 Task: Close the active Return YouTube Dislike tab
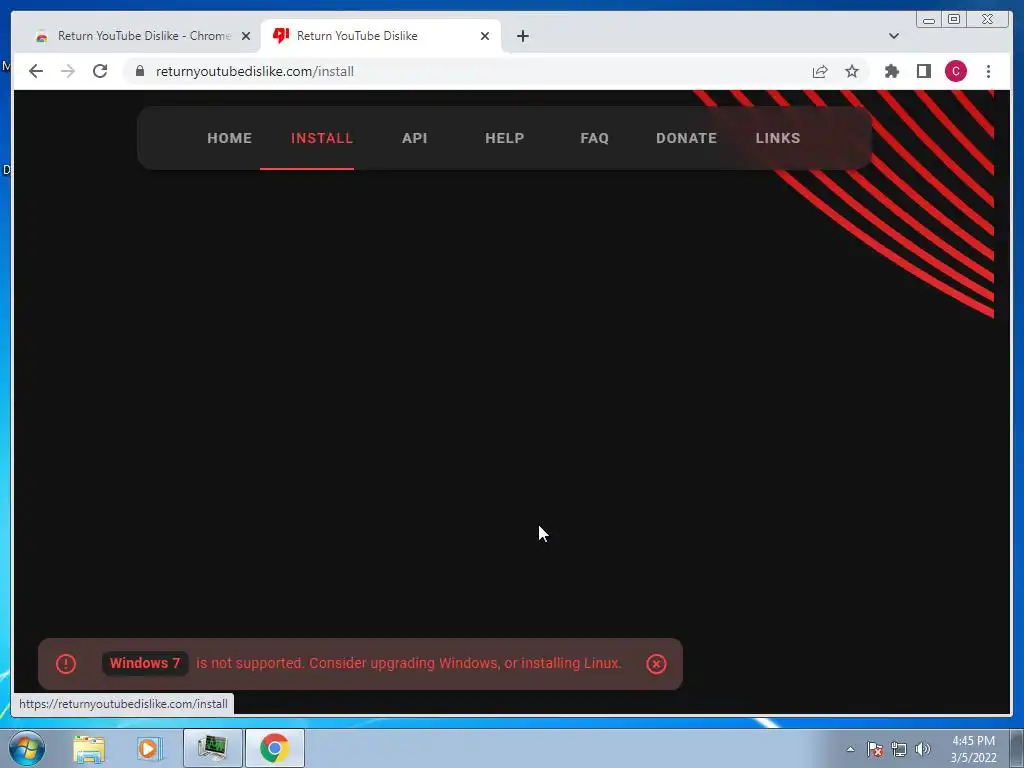click(x=485, y=36)
